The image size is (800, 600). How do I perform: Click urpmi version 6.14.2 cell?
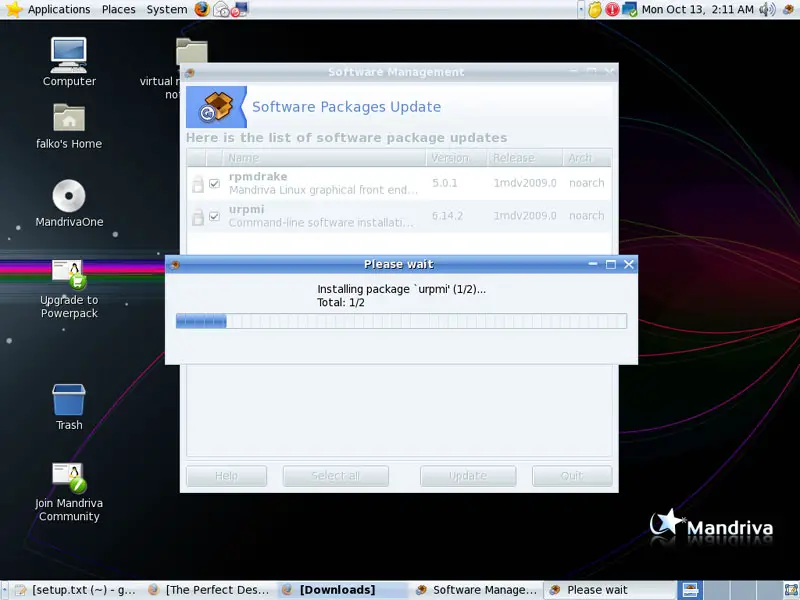447,216
